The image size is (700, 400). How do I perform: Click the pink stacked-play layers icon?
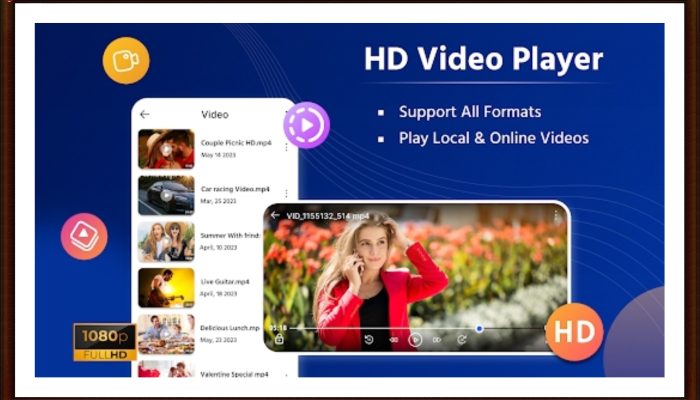tap(84, 236)
